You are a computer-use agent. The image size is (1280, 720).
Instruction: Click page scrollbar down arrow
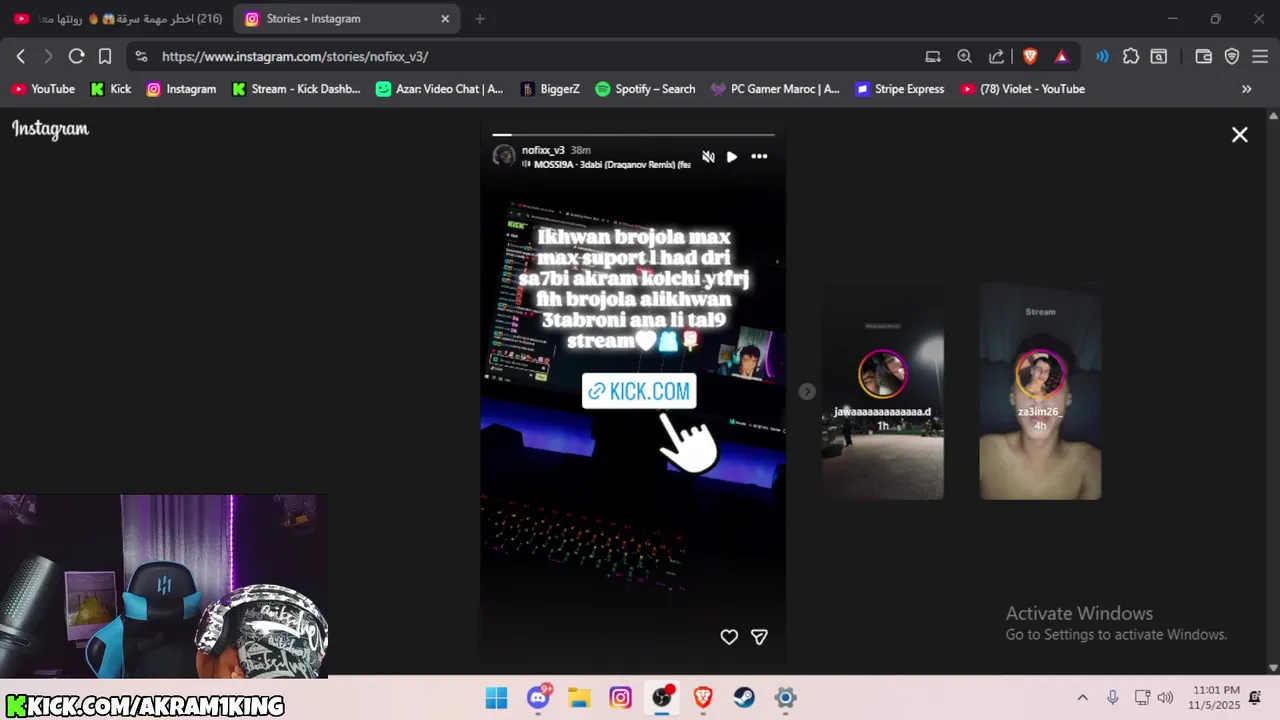[x=1273, y=668]
